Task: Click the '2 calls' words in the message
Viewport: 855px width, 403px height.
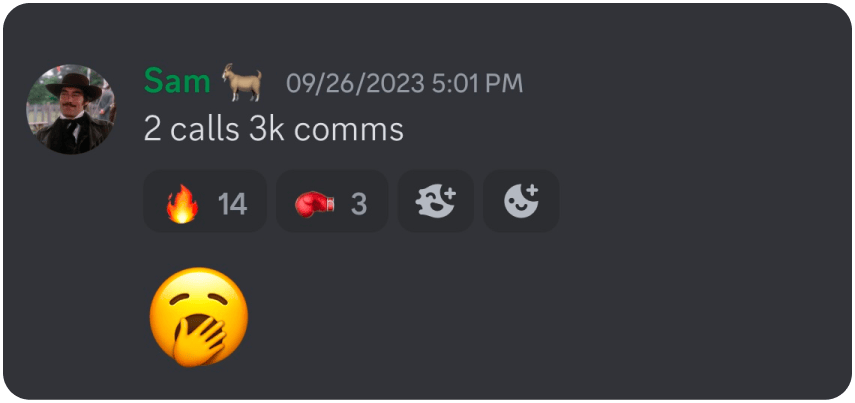Action: 191,130
